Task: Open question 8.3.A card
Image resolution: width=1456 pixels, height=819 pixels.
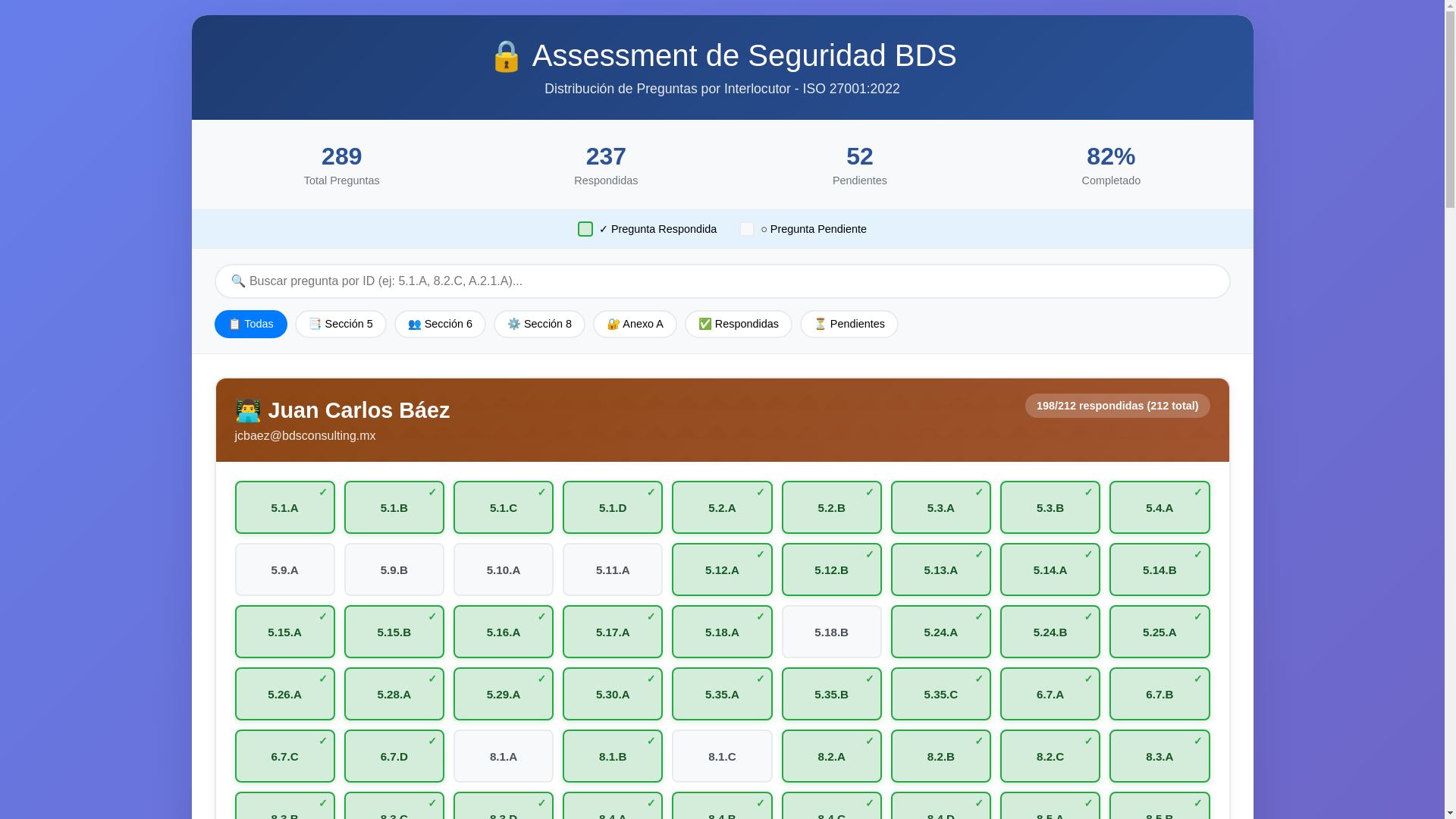Action: [x=1159, y=756]
